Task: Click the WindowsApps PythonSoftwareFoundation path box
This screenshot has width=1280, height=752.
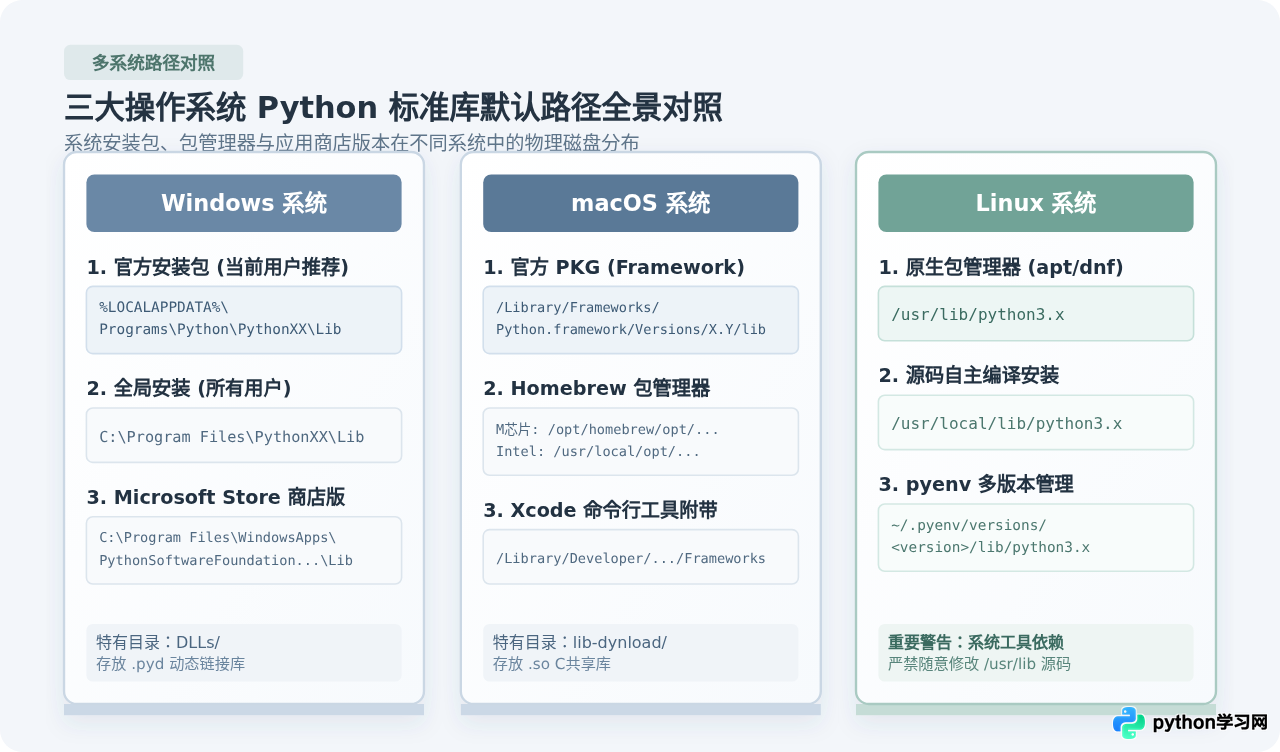Action: click(244, 550)
